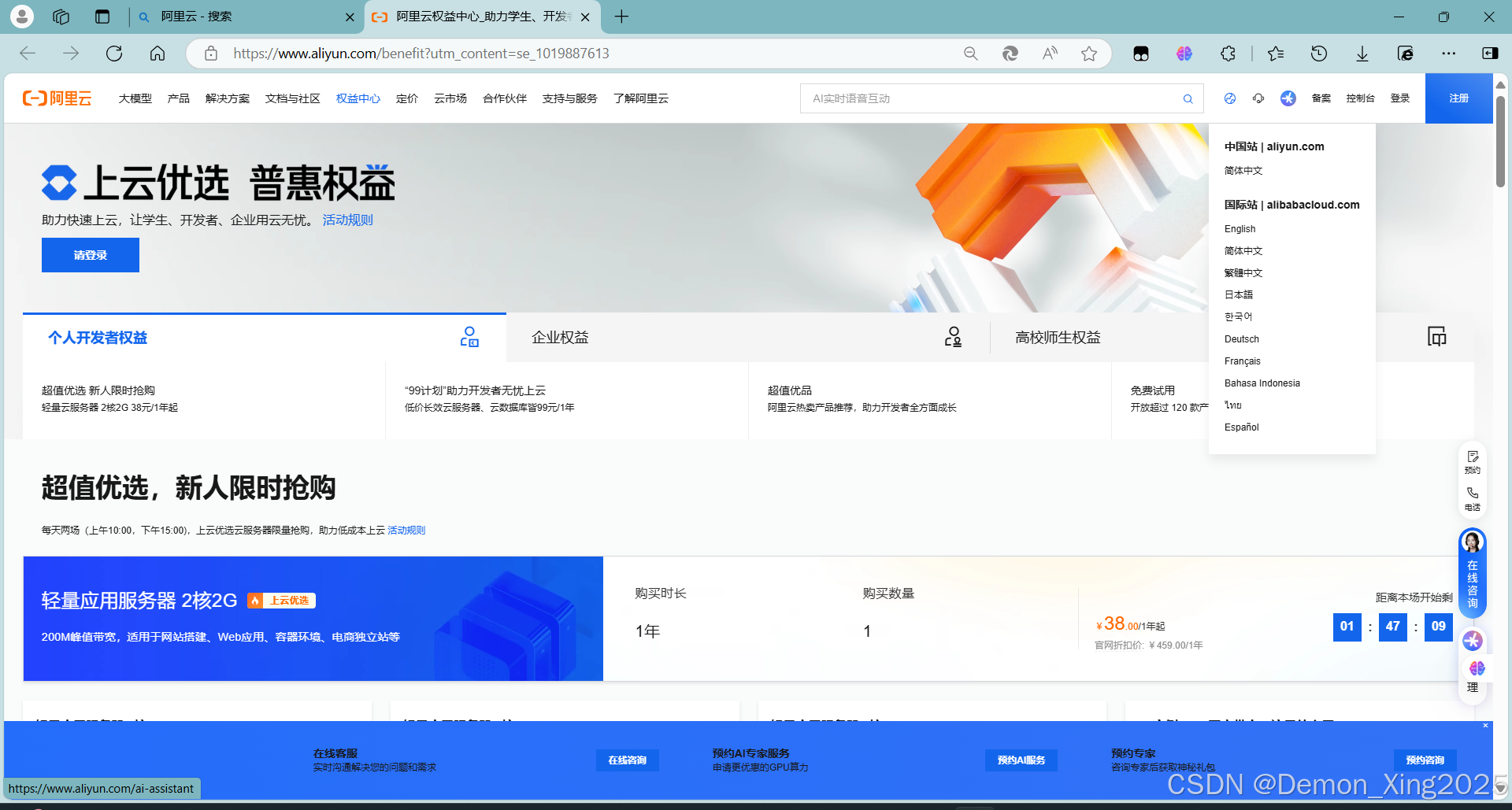Click the Aliyun logo in the header

click(x=57, y=98)
